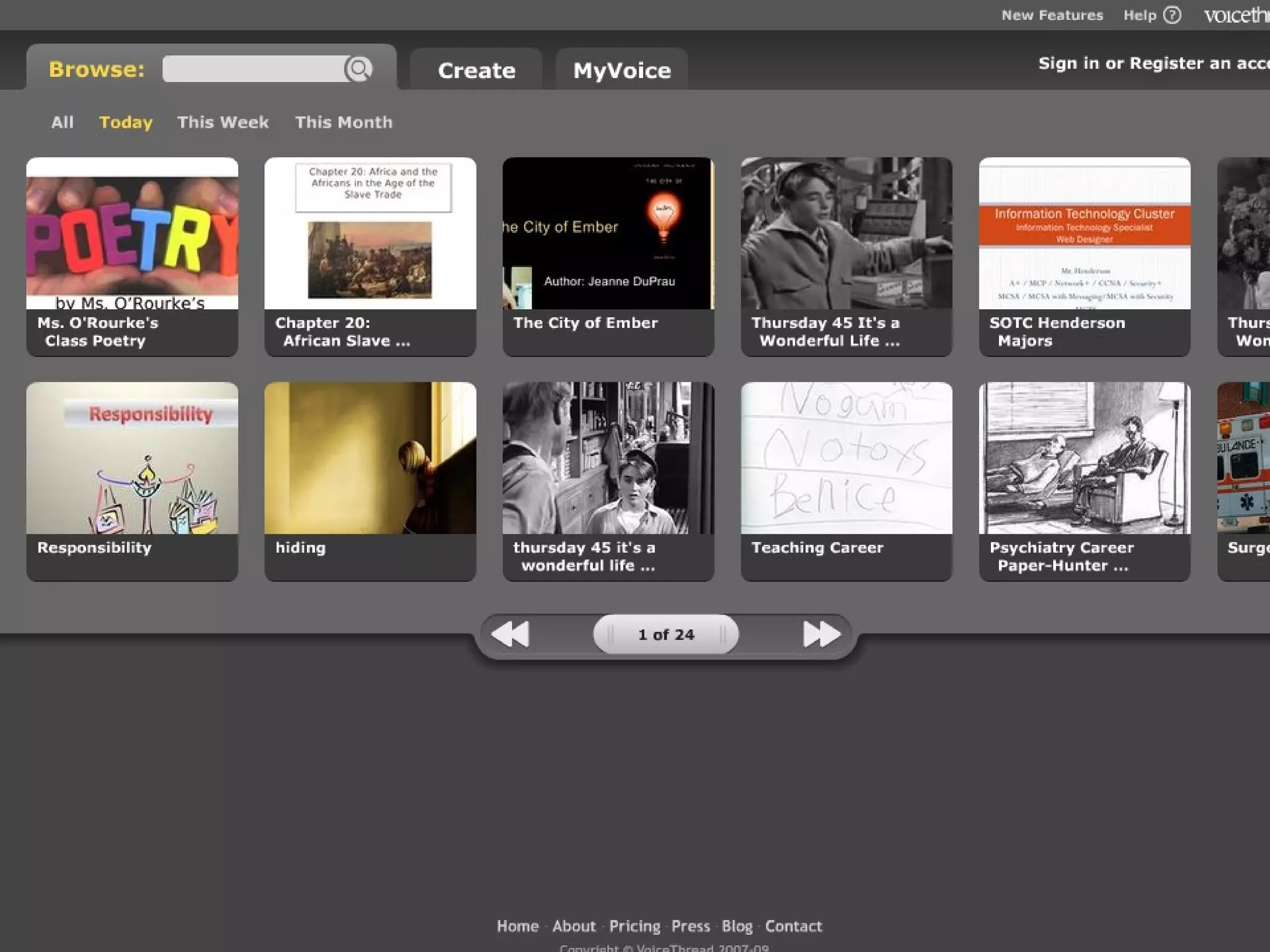Click the 'Chapter 20: African Slave ...' title text
The width and height of the screenshot is (1270, 952).
(343, 332)
